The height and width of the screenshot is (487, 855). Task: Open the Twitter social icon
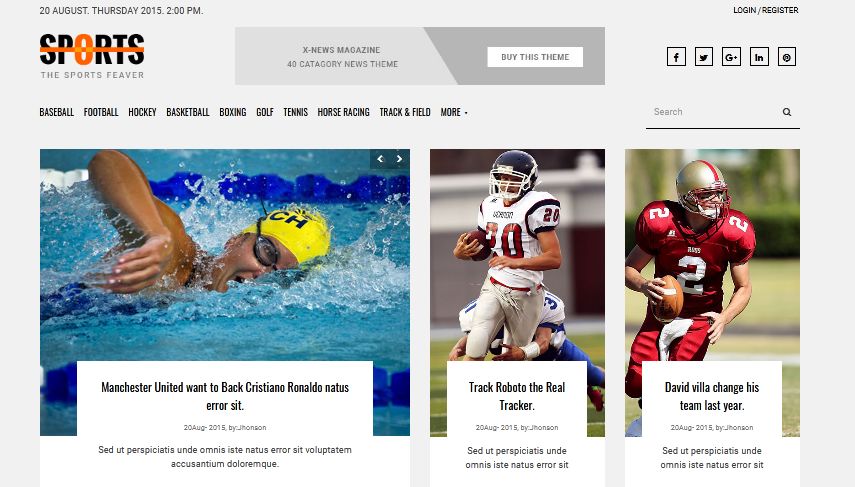704,57
